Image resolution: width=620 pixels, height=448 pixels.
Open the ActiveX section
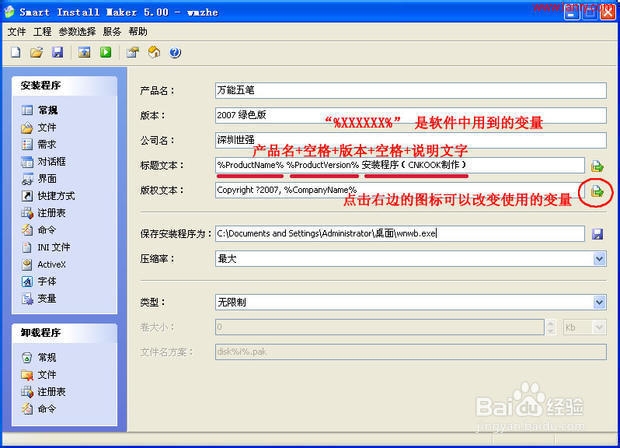43,264
